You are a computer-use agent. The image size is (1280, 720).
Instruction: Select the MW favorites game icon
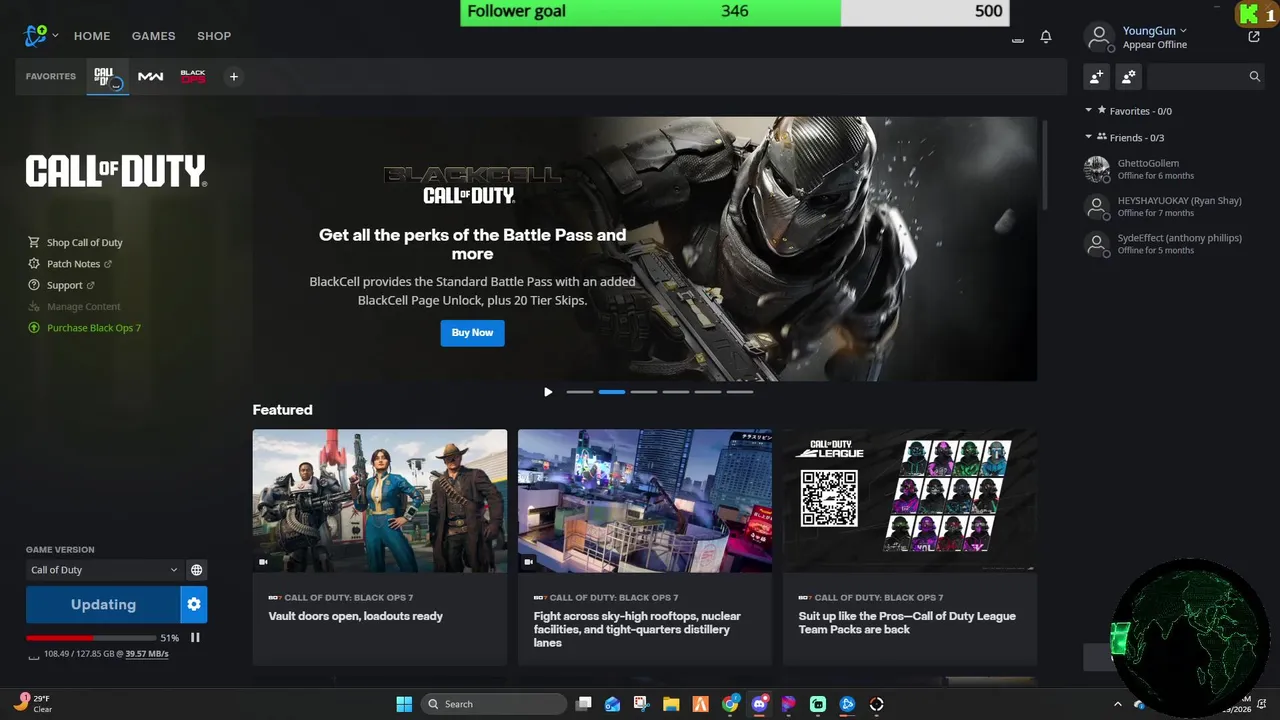(151, 77)
